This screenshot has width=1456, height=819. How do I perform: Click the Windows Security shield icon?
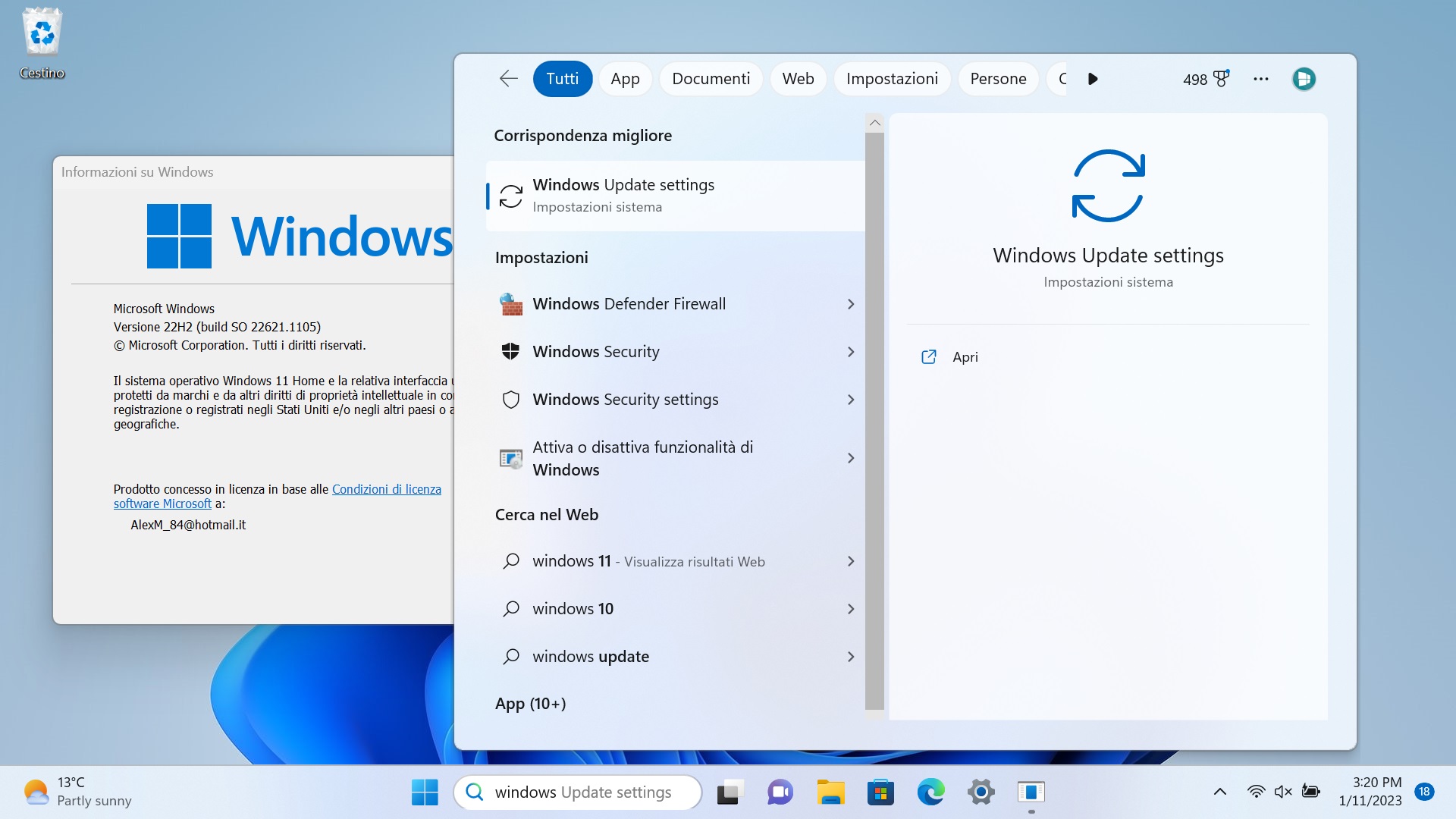click(x=510, y=352)
